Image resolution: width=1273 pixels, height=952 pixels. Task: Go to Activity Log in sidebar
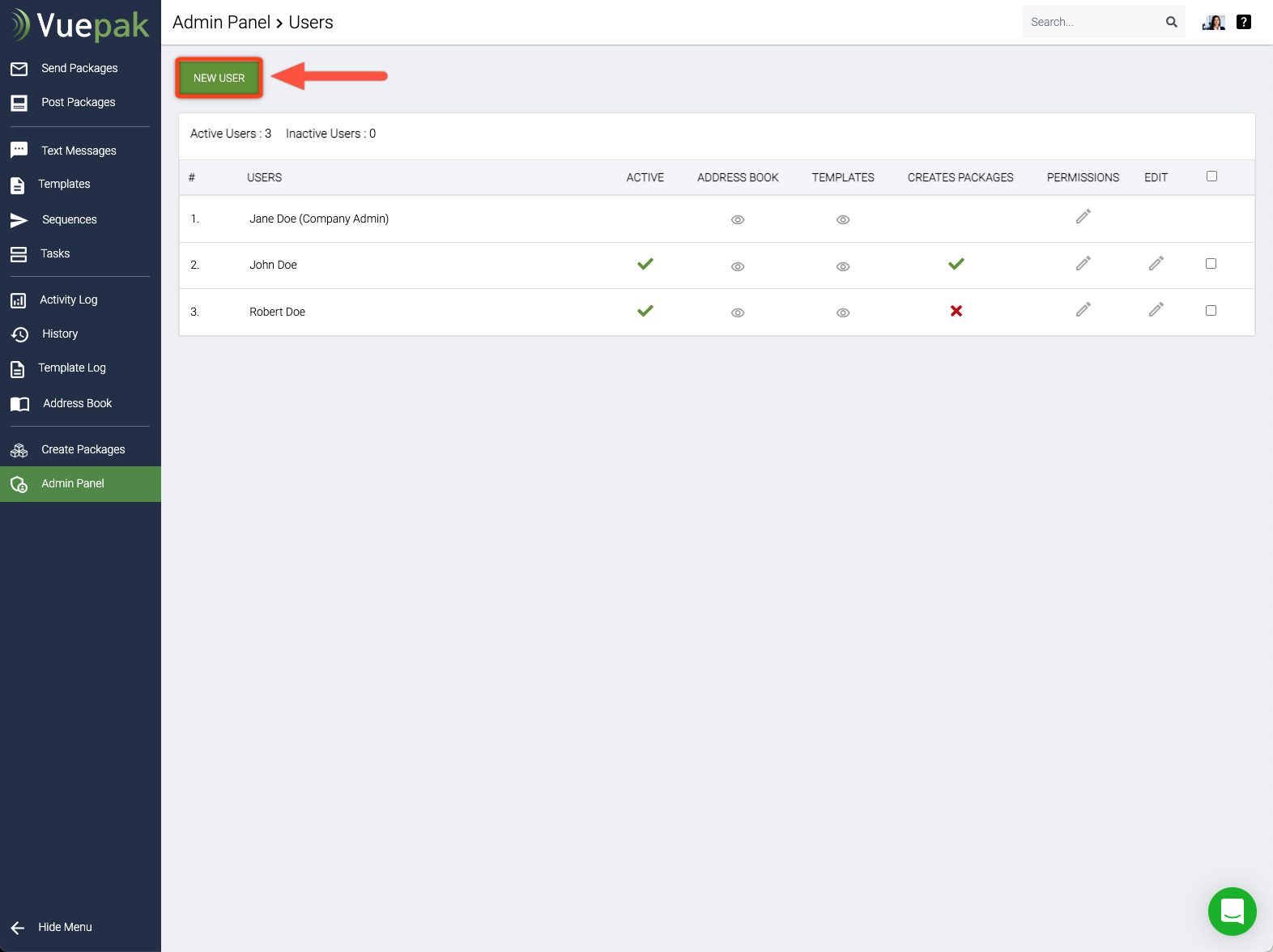coord(68,300)
